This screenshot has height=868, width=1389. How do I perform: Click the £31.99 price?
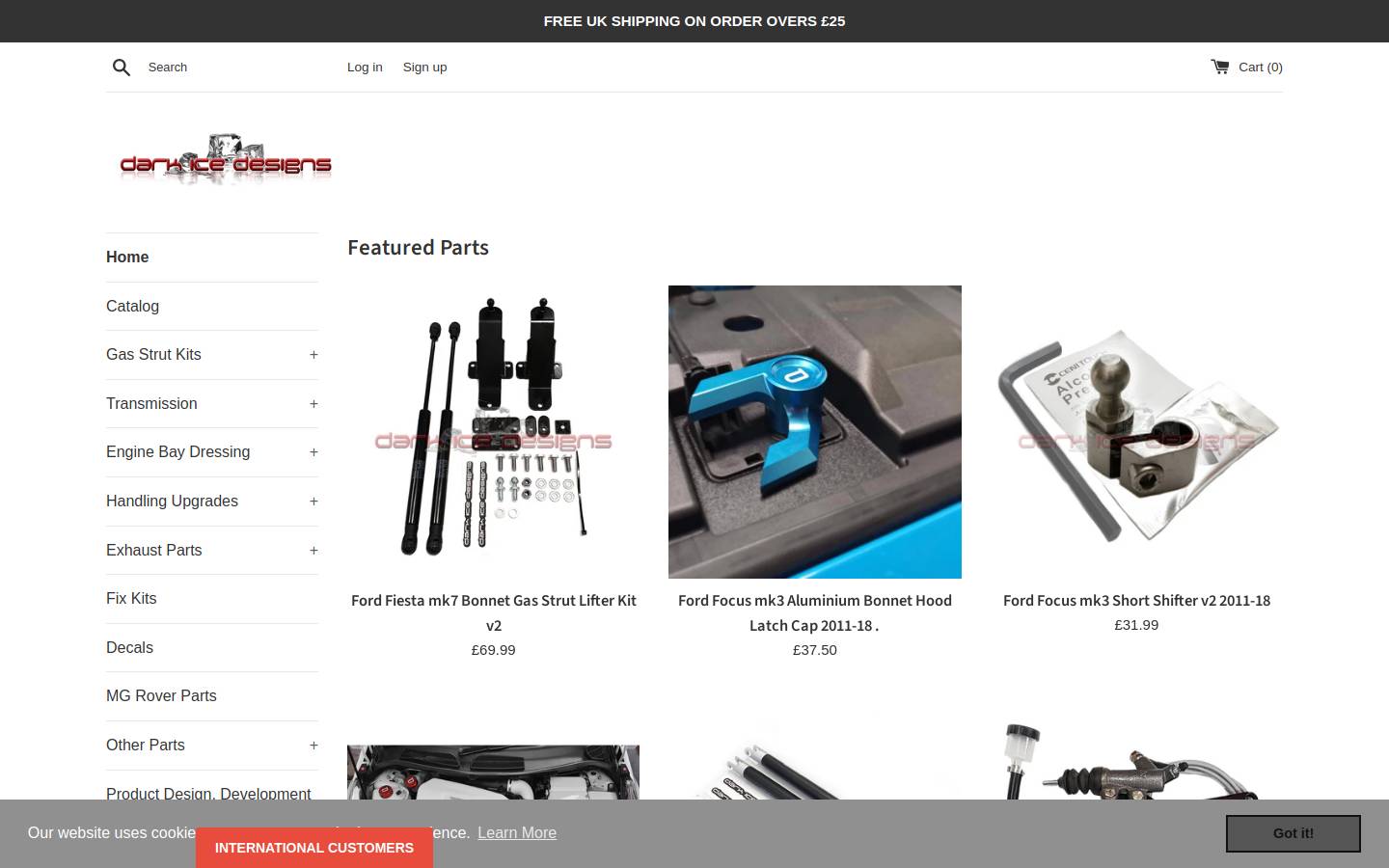pyautogui.click(x=1136, y=625)
